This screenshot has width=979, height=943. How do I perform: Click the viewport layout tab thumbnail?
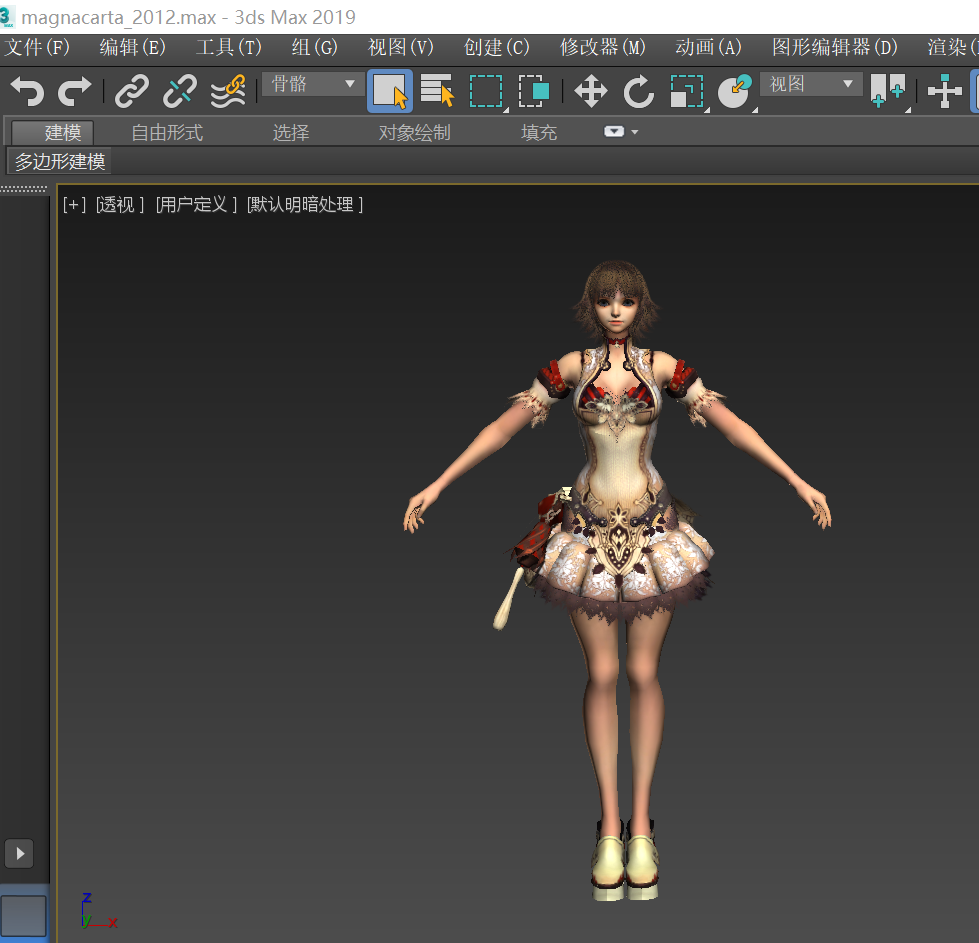coord(23,916)
